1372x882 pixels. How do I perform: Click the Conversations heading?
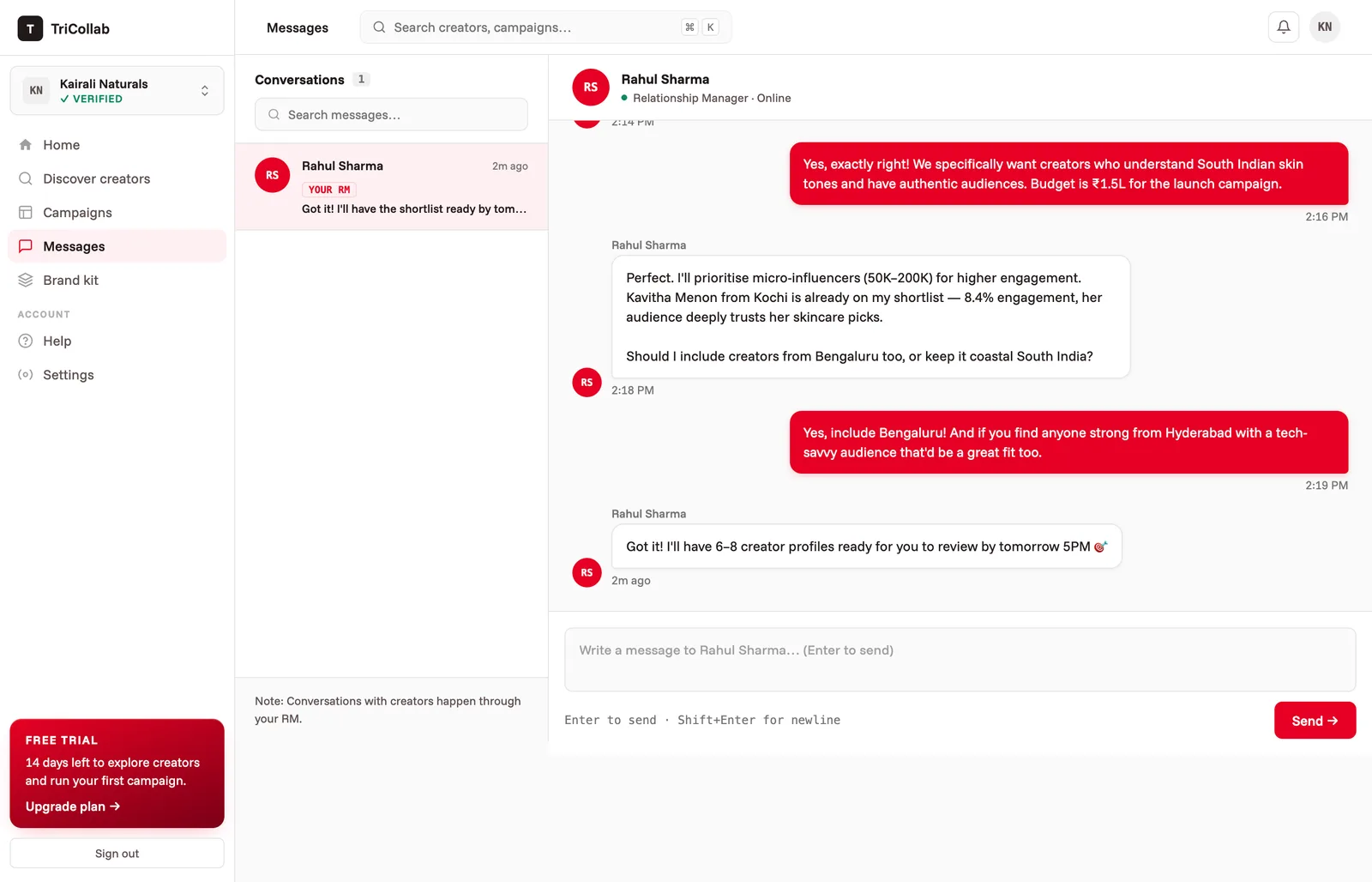[299, 80]
